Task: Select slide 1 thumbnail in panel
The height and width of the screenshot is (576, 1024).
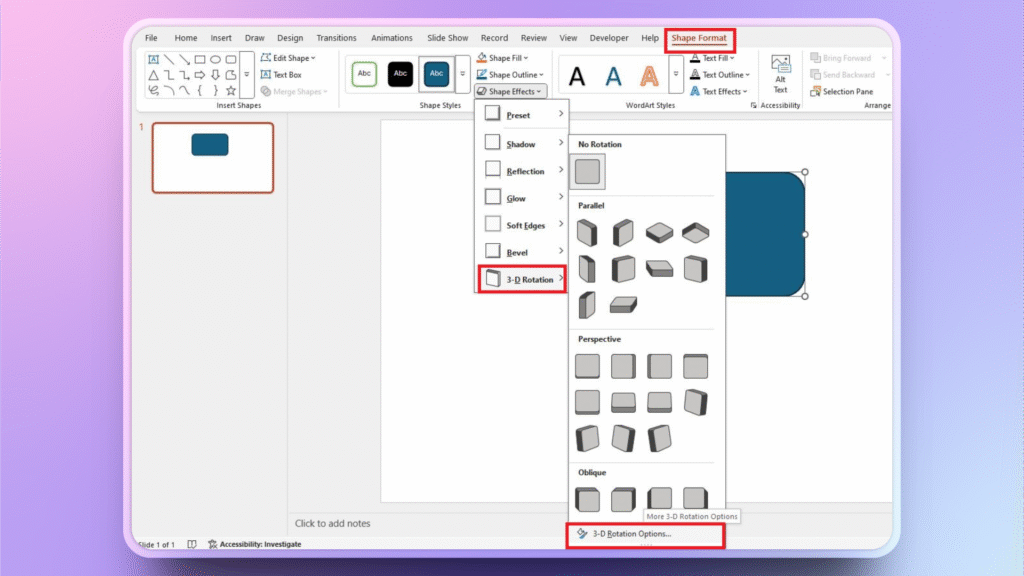Action: pyautogui.click(x=212, y=157)
